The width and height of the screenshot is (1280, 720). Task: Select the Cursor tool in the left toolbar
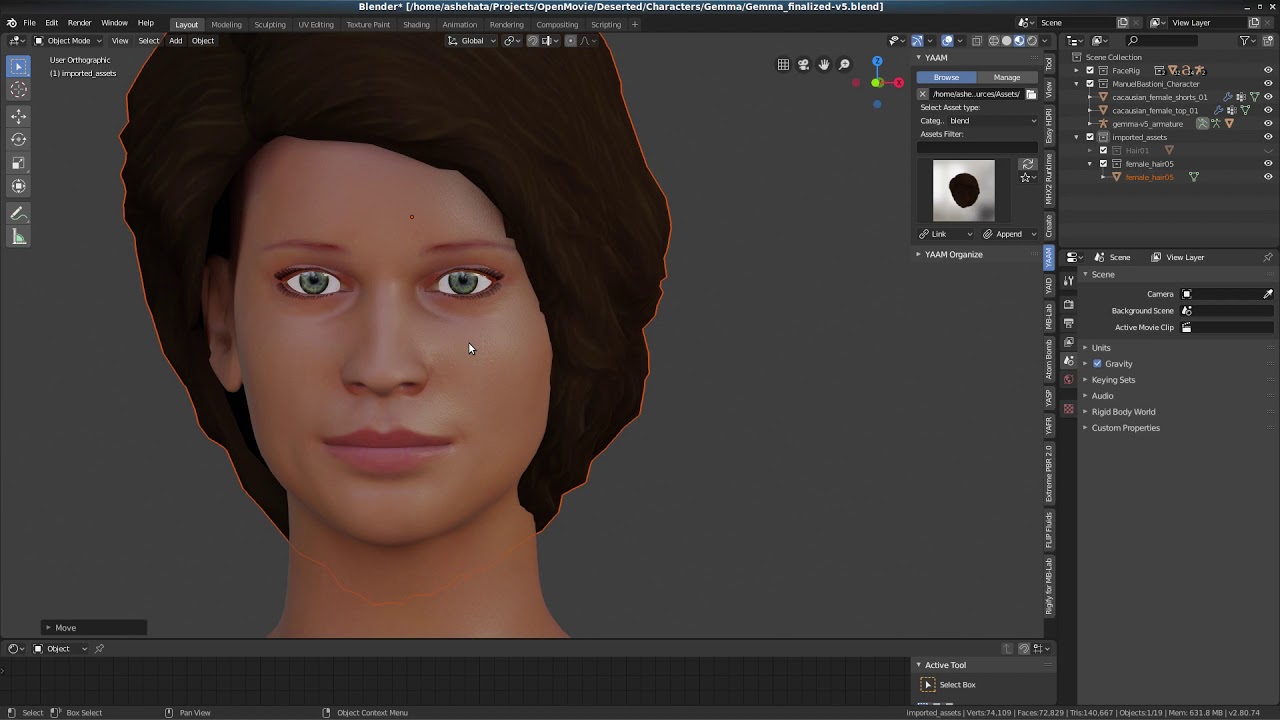(x=19, y=90)
